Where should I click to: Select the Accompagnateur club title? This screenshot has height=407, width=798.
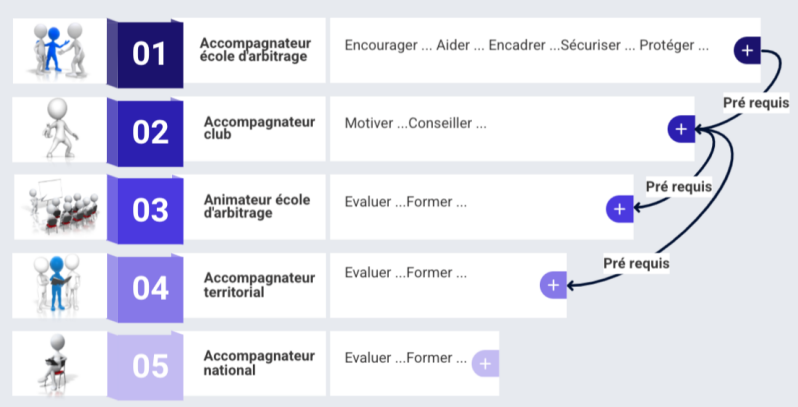point(258,128)
